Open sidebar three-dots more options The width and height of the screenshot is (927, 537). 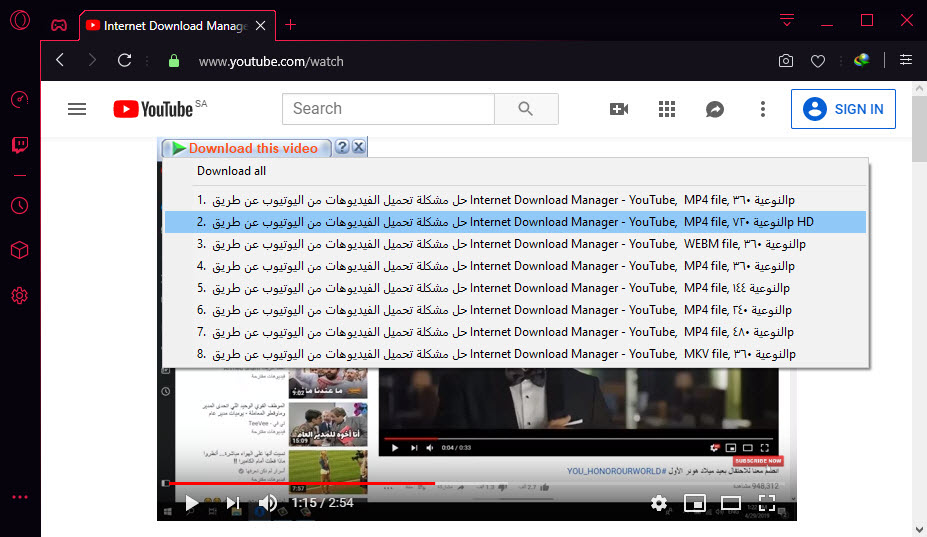pos(20,497)
